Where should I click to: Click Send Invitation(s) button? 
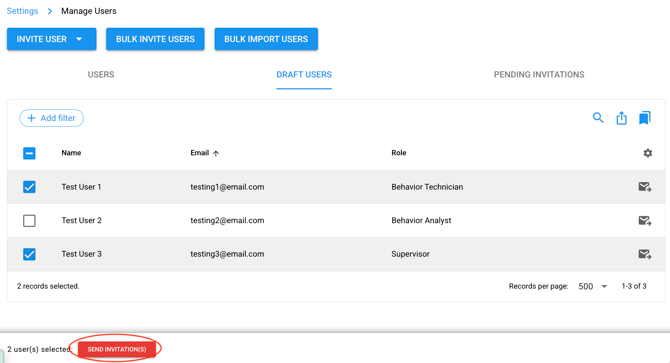tap(117, 349)
